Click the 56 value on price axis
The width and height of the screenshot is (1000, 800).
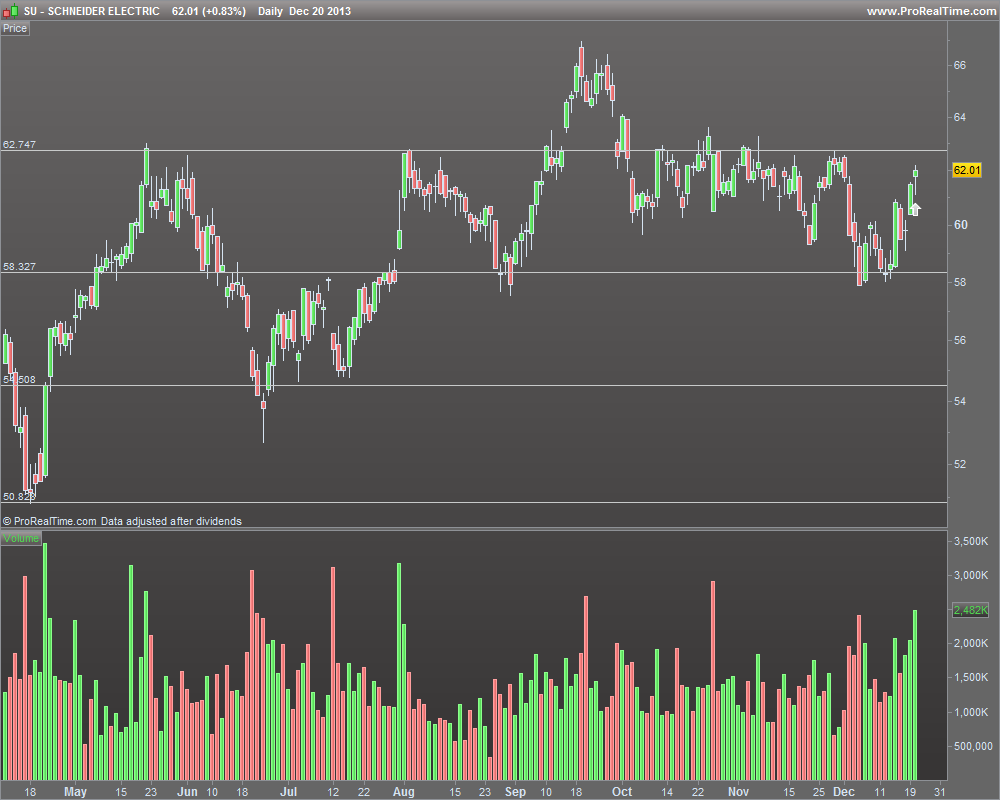coord(960,340)
